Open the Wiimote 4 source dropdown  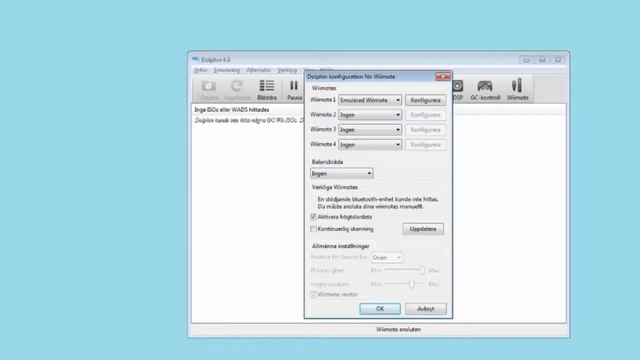pyautogui.click(x=370, y=145)
